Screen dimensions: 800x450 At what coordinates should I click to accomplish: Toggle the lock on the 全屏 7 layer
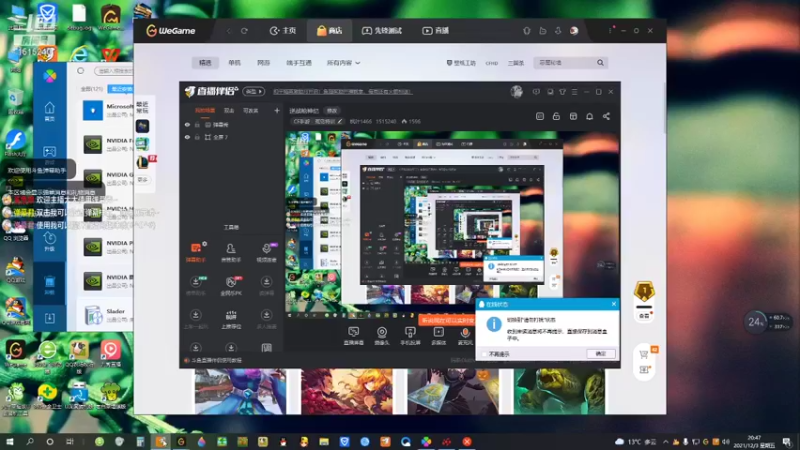pyautogui.click(x=197, y=137)
